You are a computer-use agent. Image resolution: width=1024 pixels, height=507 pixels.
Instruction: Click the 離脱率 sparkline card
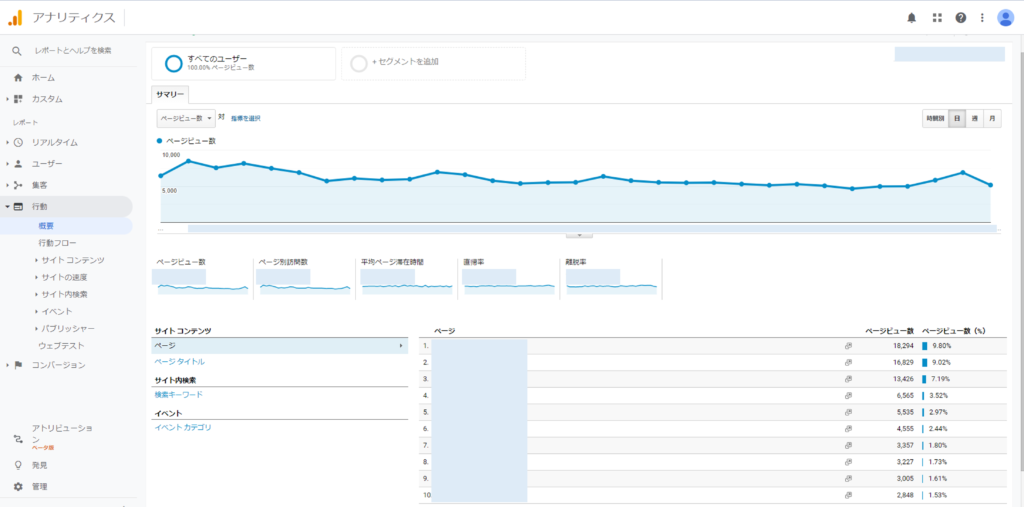tap(611, 278)
